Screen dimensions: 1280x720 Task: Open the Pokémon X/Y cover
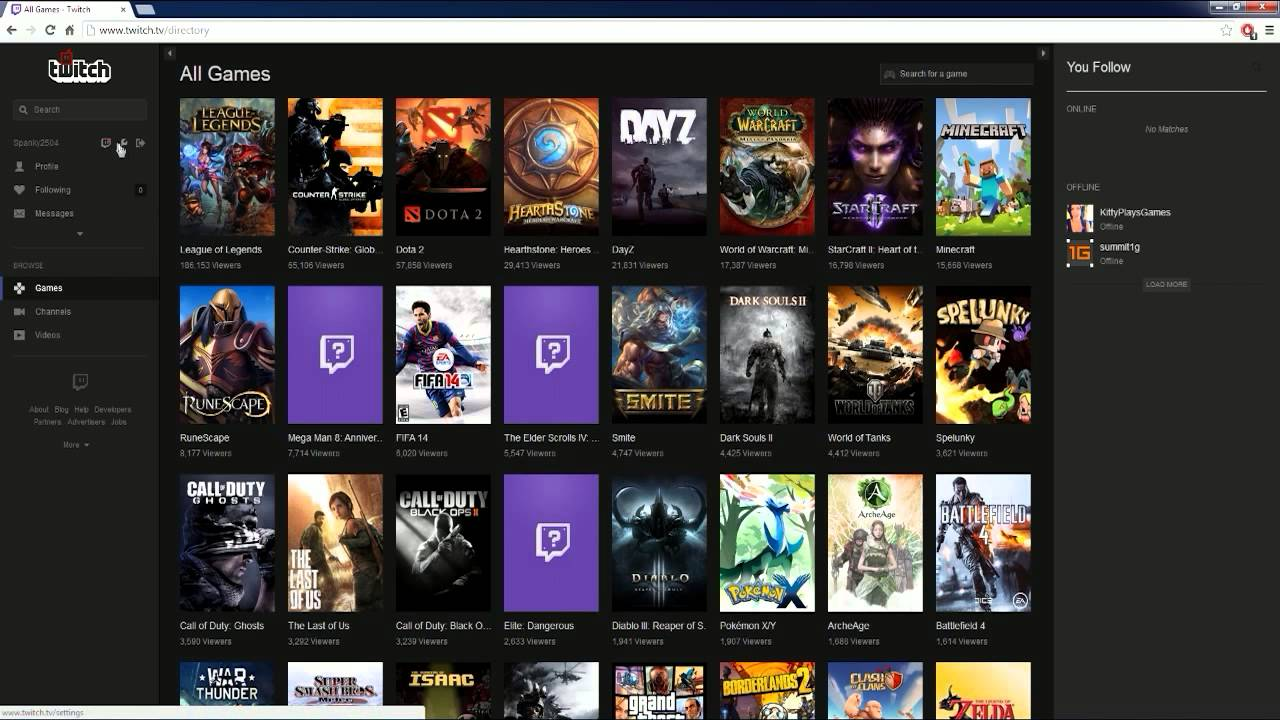click(767, 543)
